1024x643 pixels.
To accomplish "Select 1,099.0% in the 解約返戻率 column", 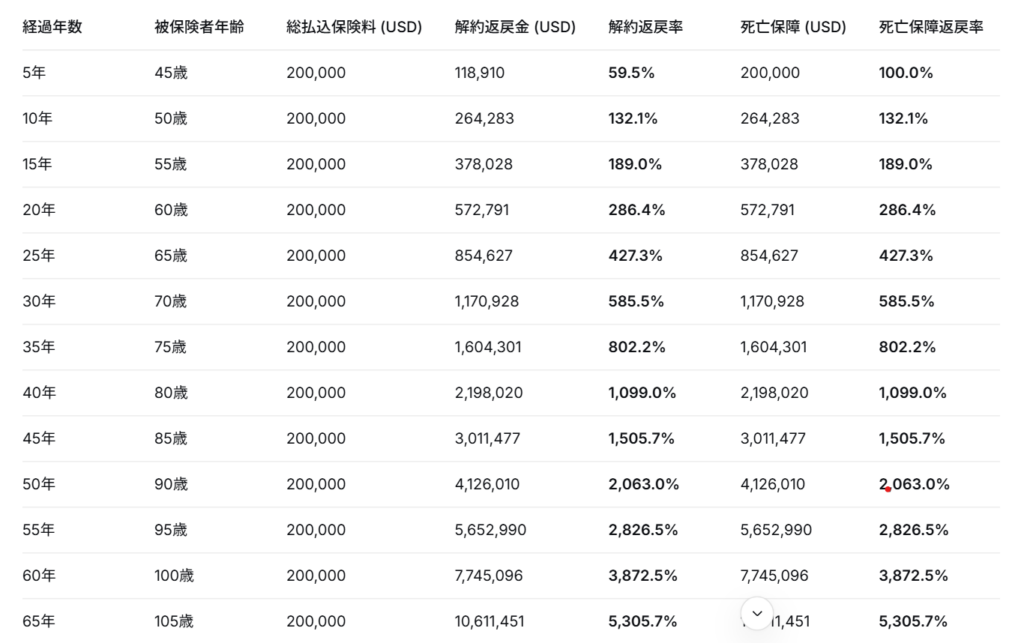I will tap(642, 393).
